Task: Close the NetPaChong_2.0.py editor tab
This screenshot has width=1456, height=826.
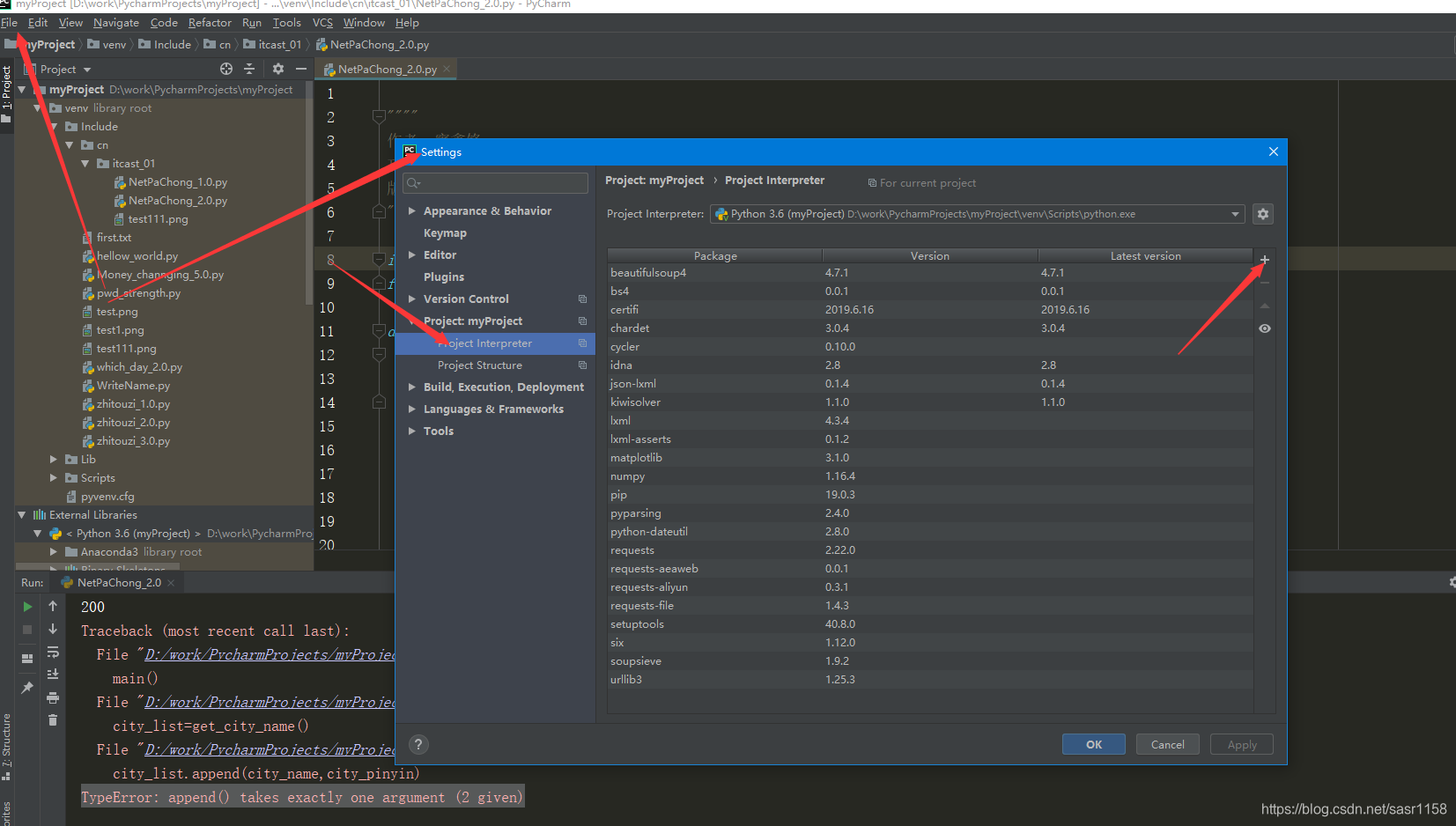Action: [x=447, y=69]
